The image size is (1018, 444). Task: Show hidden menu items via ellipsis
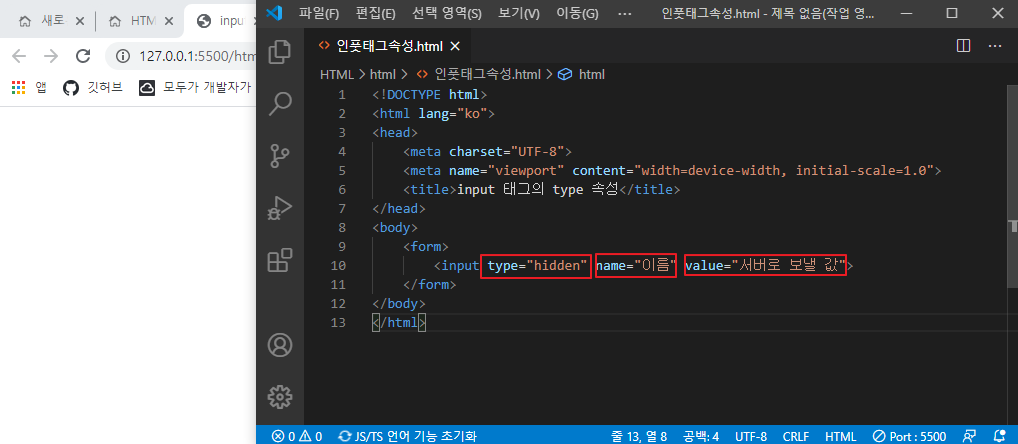click(625, 13)
